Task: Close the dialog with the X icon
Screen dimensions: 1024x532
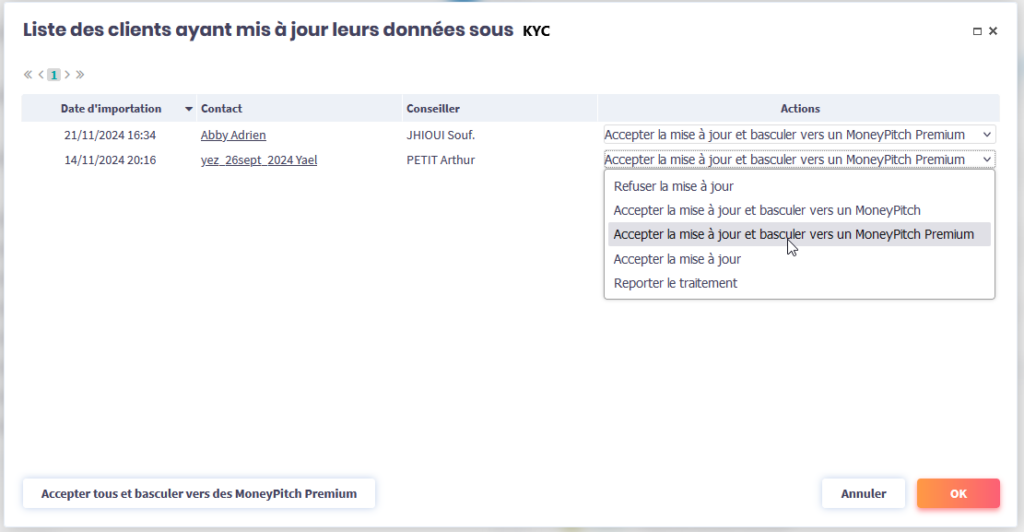Action: click(x=993, y=31)
